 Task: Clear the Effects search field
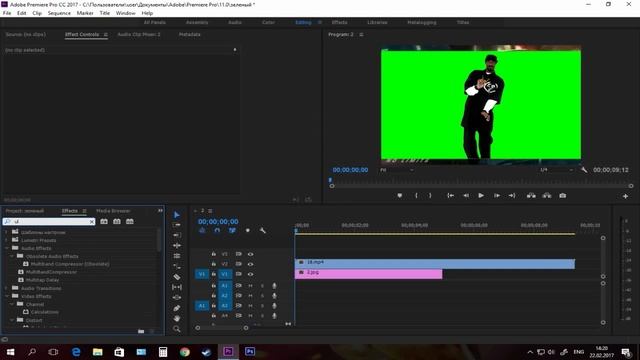(92, 222)
